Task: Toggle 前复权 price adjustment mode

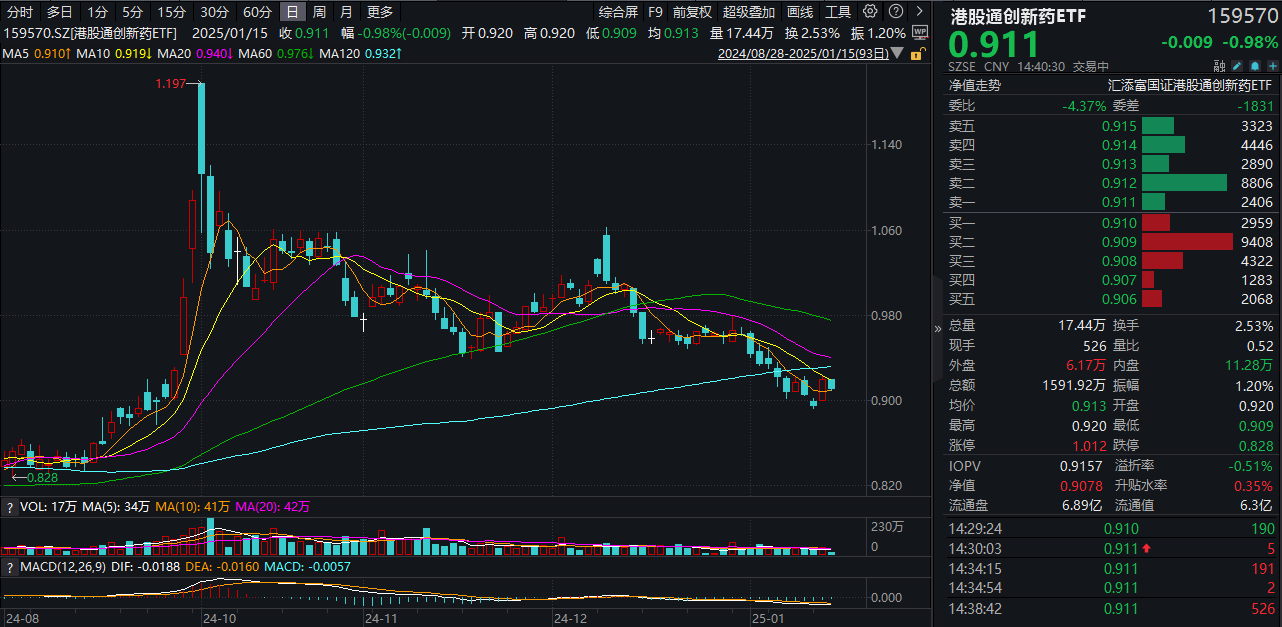Action: [692, 12]
